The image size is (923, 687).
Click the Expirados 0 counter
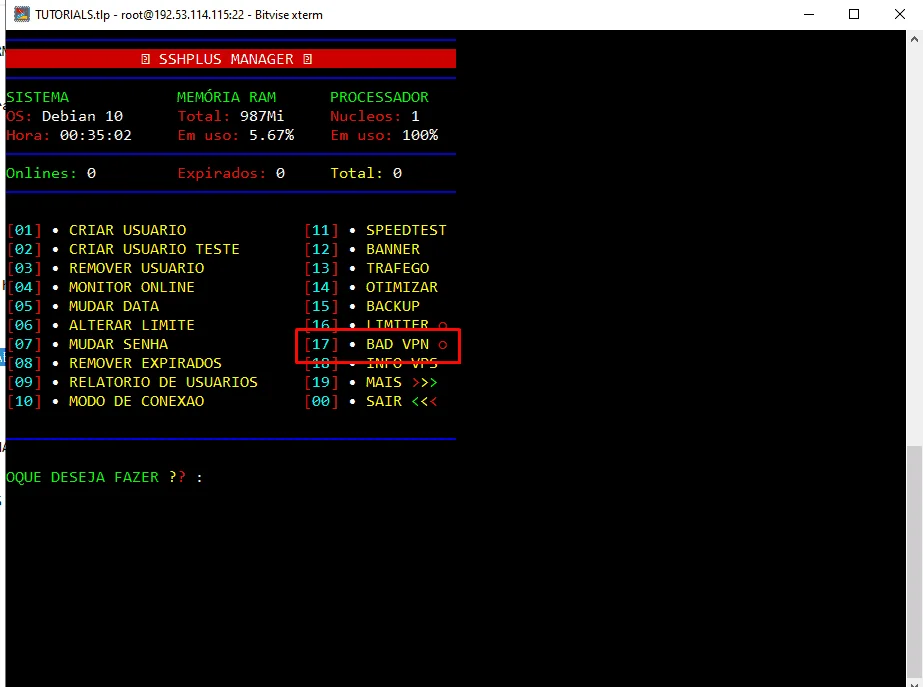click(231, 173)
